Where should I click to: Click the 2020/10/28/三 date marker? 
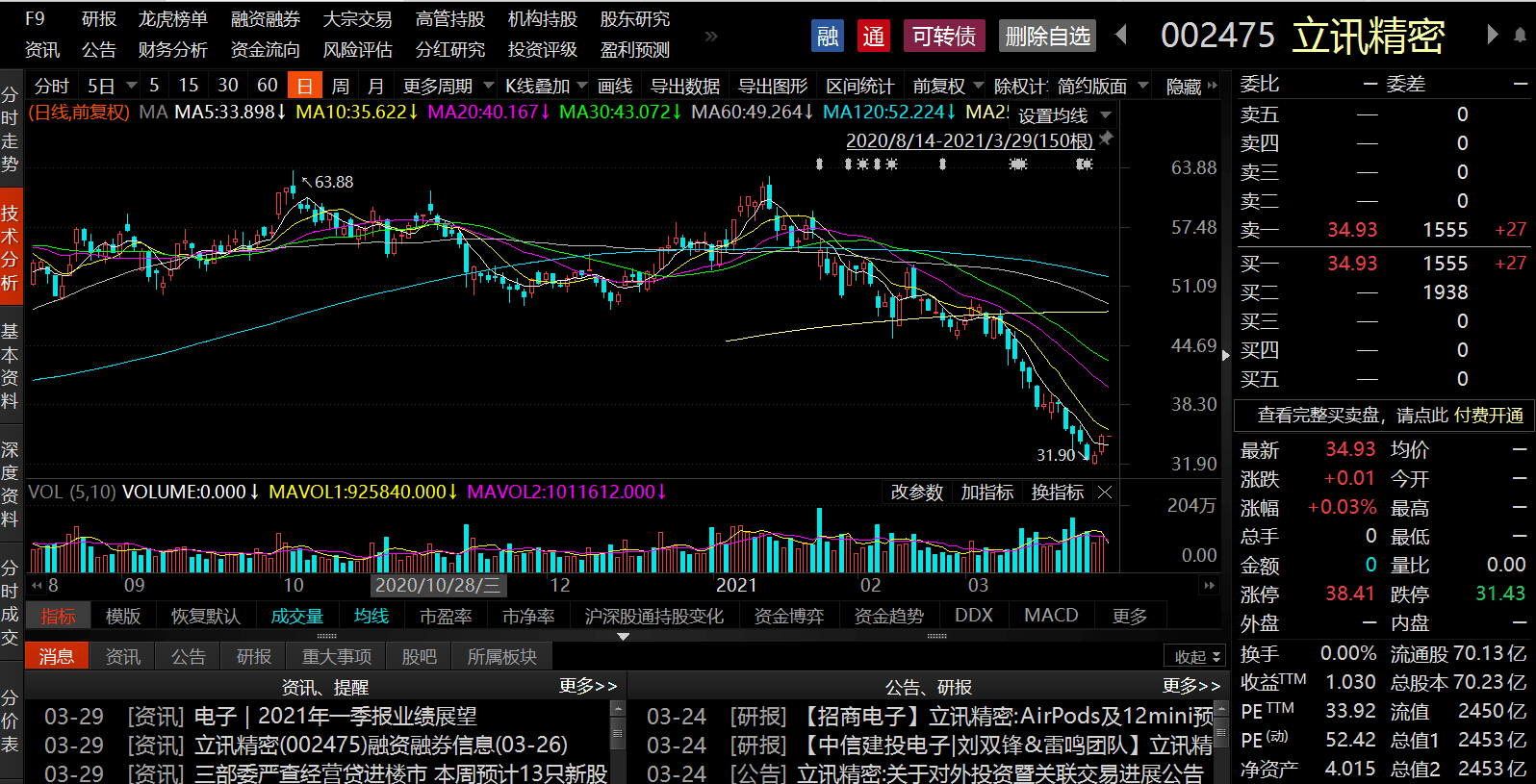[x=438, y=585]
